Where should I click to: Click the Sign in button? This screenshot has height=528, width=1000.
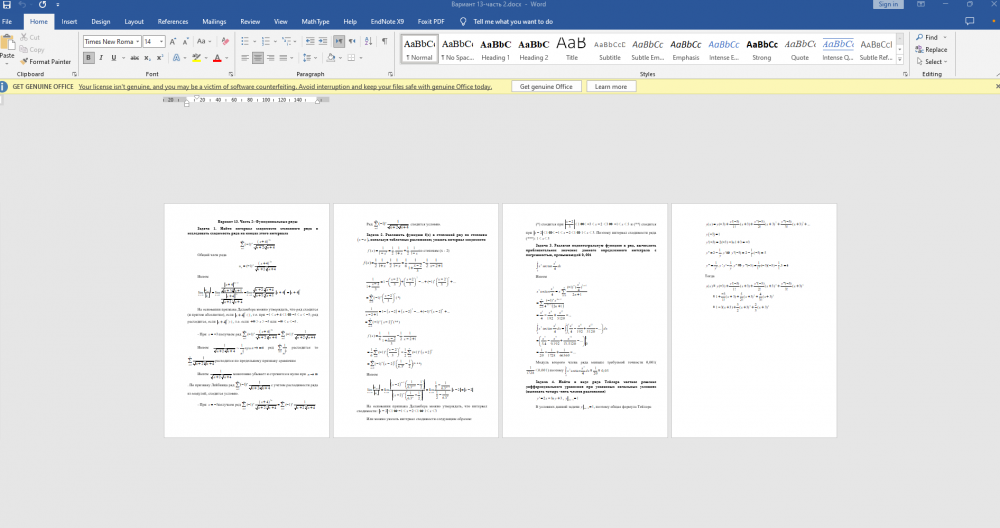pyautogui.click(x=888, y=4)
